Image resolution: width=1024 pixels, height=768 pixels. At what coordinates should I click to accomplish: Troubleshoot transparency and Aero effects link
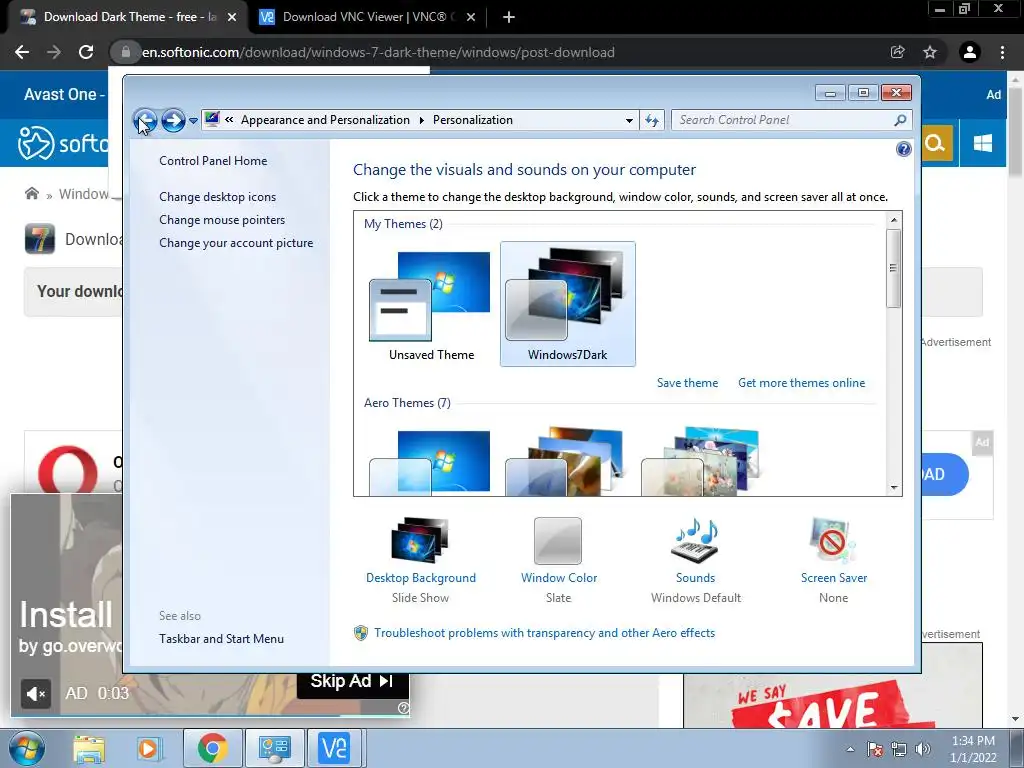(x=544, y=633)
